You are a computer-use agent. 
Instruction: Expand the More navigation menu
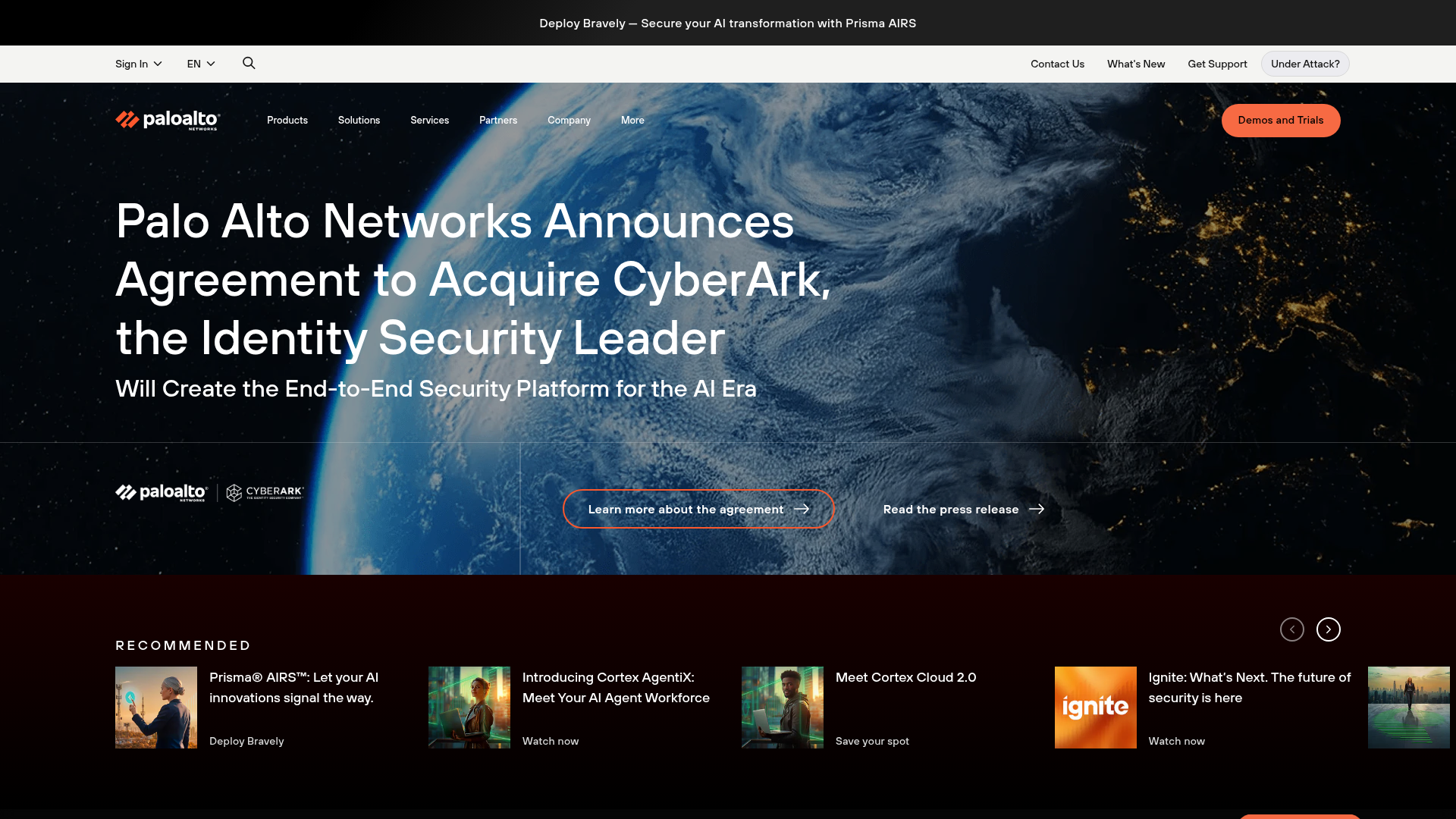(632, 120)
